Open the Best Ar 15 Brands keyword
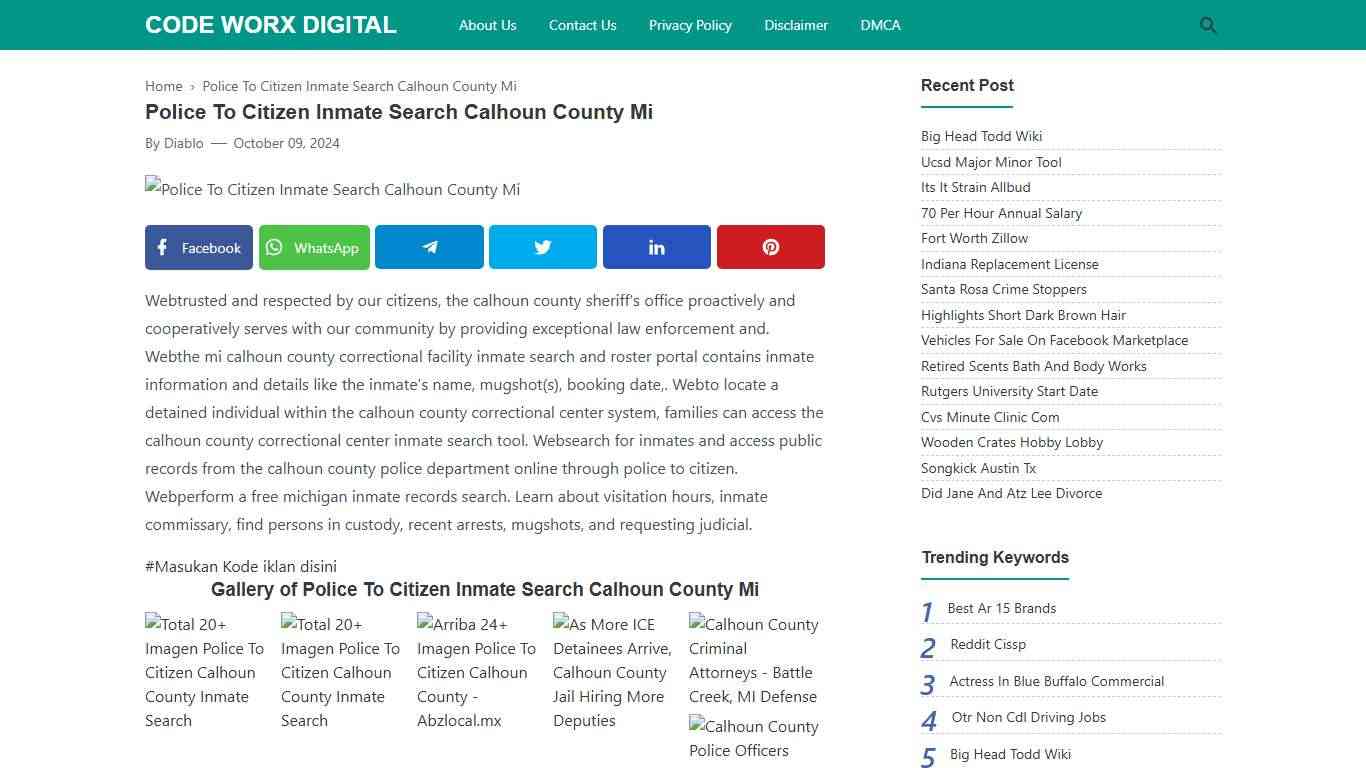Viewport: 1366px width, 768px height. pyautogui.click(x=1002, y=608)
